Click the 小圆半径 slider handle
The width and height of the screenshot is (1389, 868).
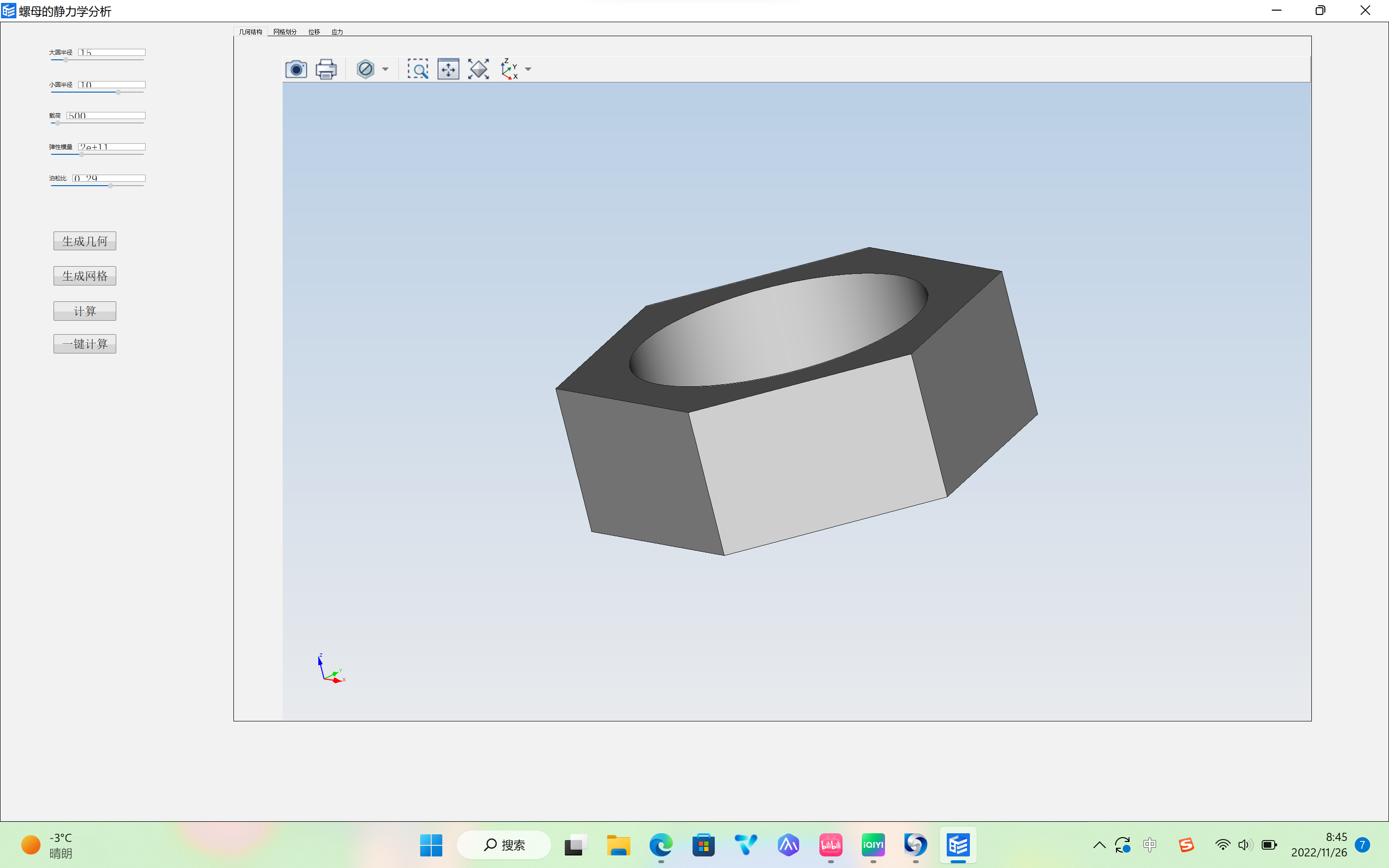point(118,92)
